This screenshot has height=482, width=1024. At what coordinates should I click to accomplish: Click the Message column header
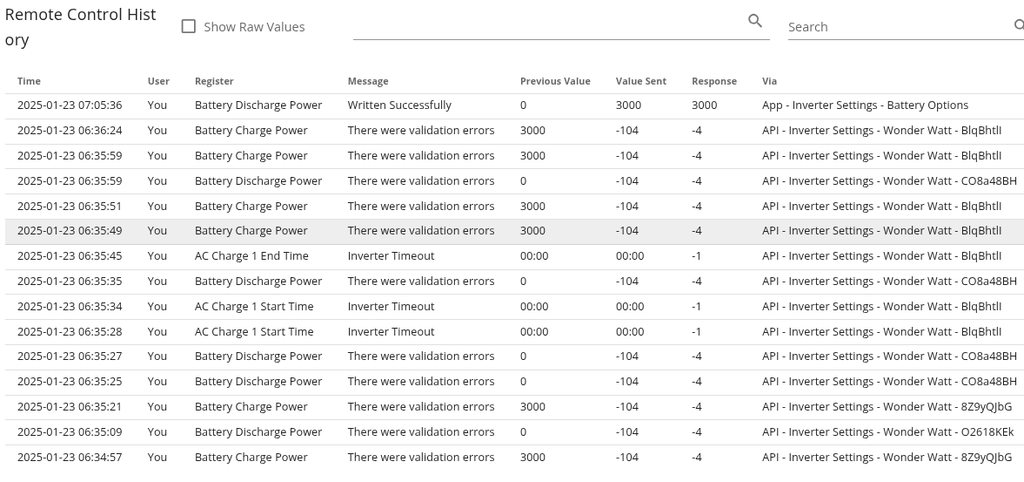click(368, 81)
